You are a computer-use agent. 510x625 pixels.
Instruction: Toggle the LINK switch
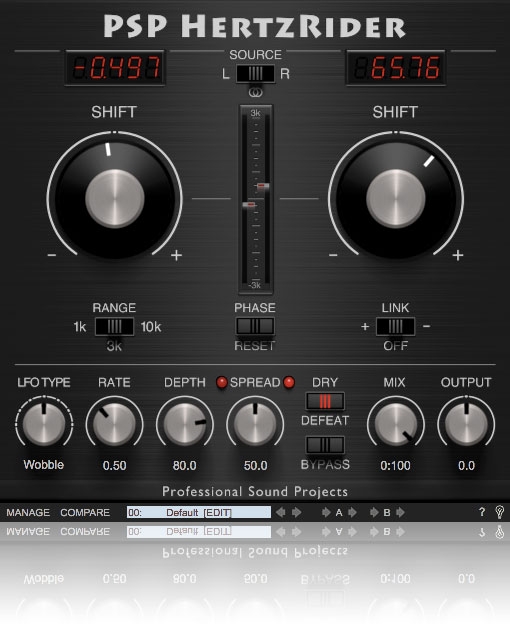[396, 326]
